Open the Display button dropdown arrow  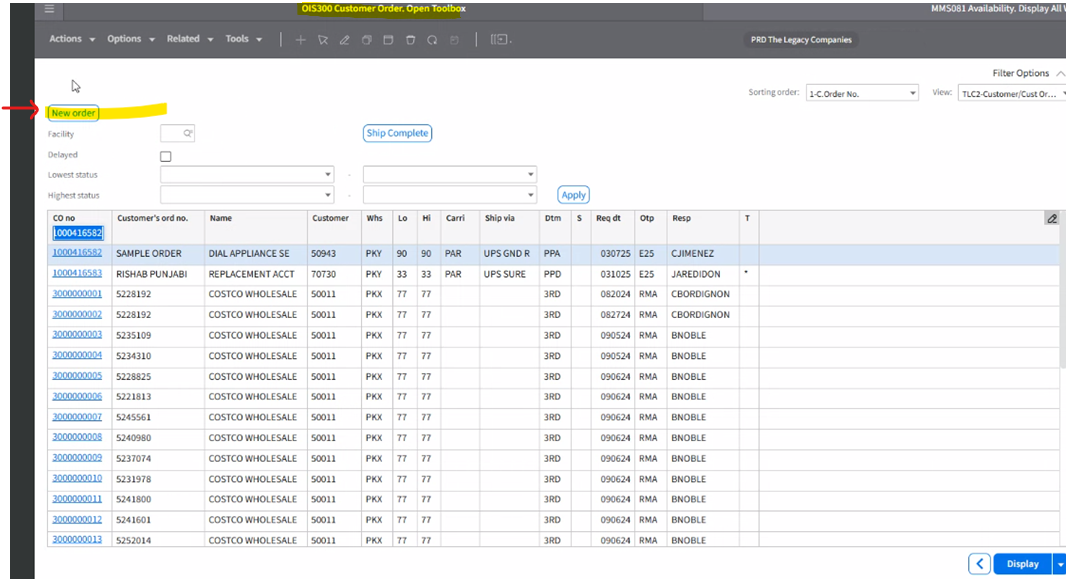tap(1060, 564)
